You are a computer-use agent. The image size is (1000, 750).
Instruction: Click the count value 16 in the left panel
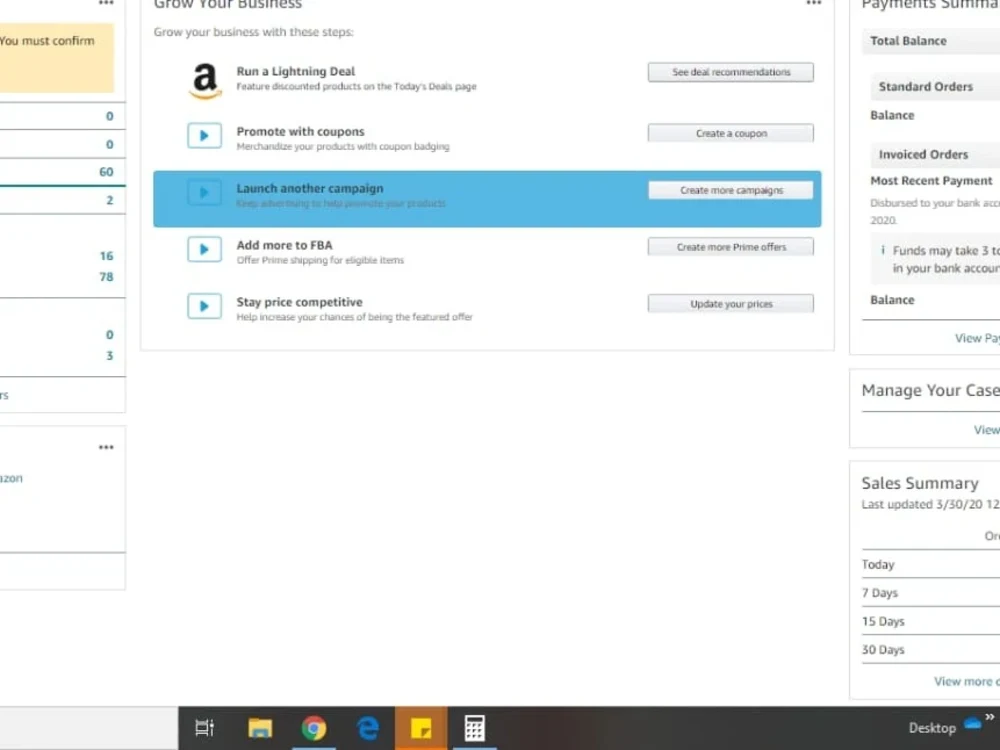click(106, 256)
